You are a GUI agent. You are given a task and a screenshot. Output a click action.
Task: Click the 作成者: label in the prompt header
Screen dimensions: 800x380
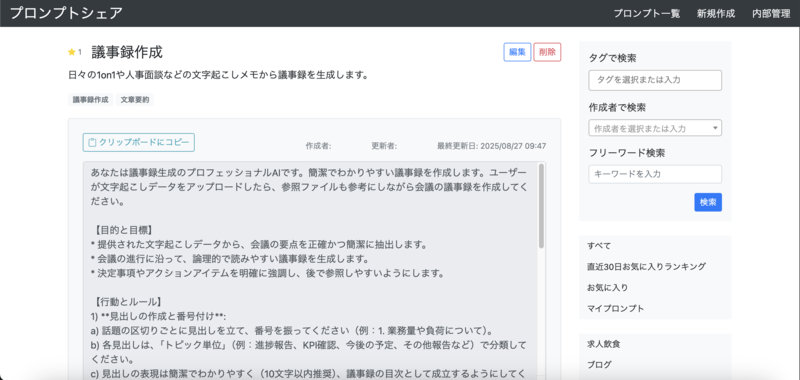(318, 146)
